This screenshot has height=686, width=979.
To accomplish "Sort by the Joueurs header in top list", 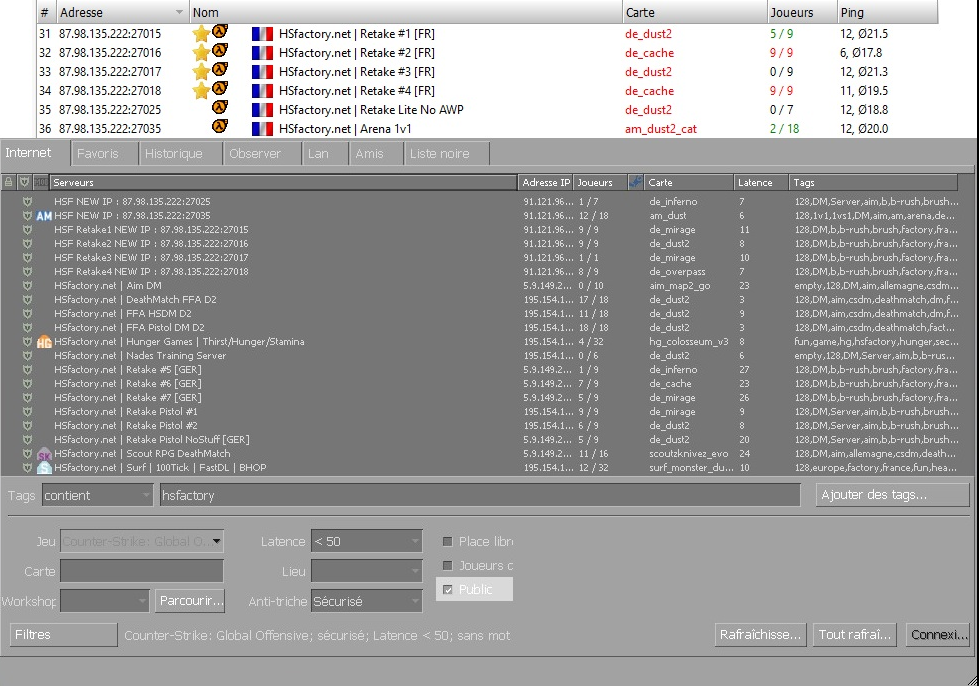I will pyautogui.click(x=802, y=12).
